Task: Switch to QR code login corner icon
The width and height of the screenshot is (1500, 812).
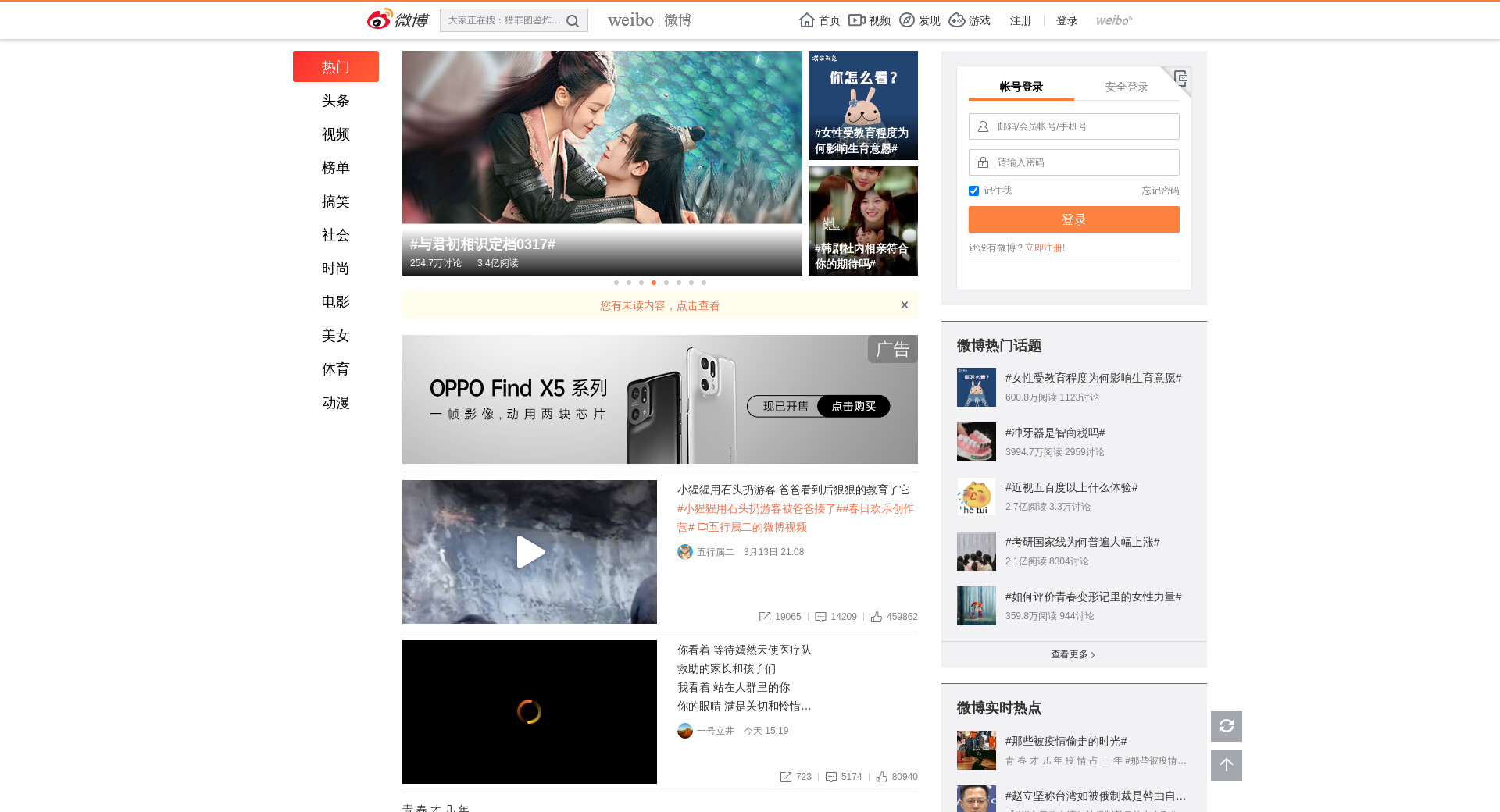Action: pyautogui.click(x=1180, y=77)
